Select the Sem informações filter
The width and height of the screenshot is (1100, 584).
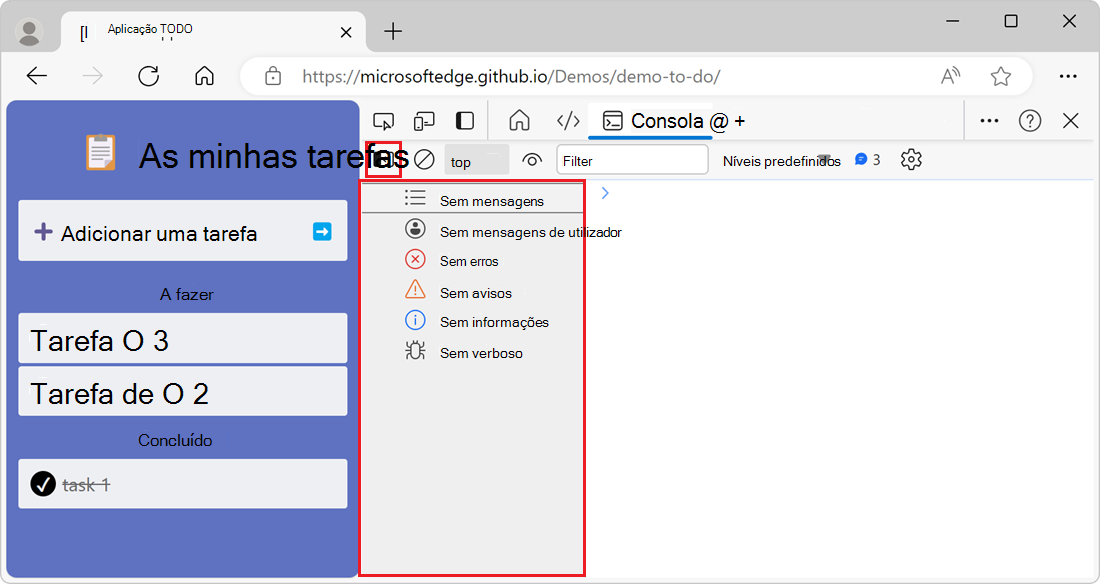tap(473, 321)
